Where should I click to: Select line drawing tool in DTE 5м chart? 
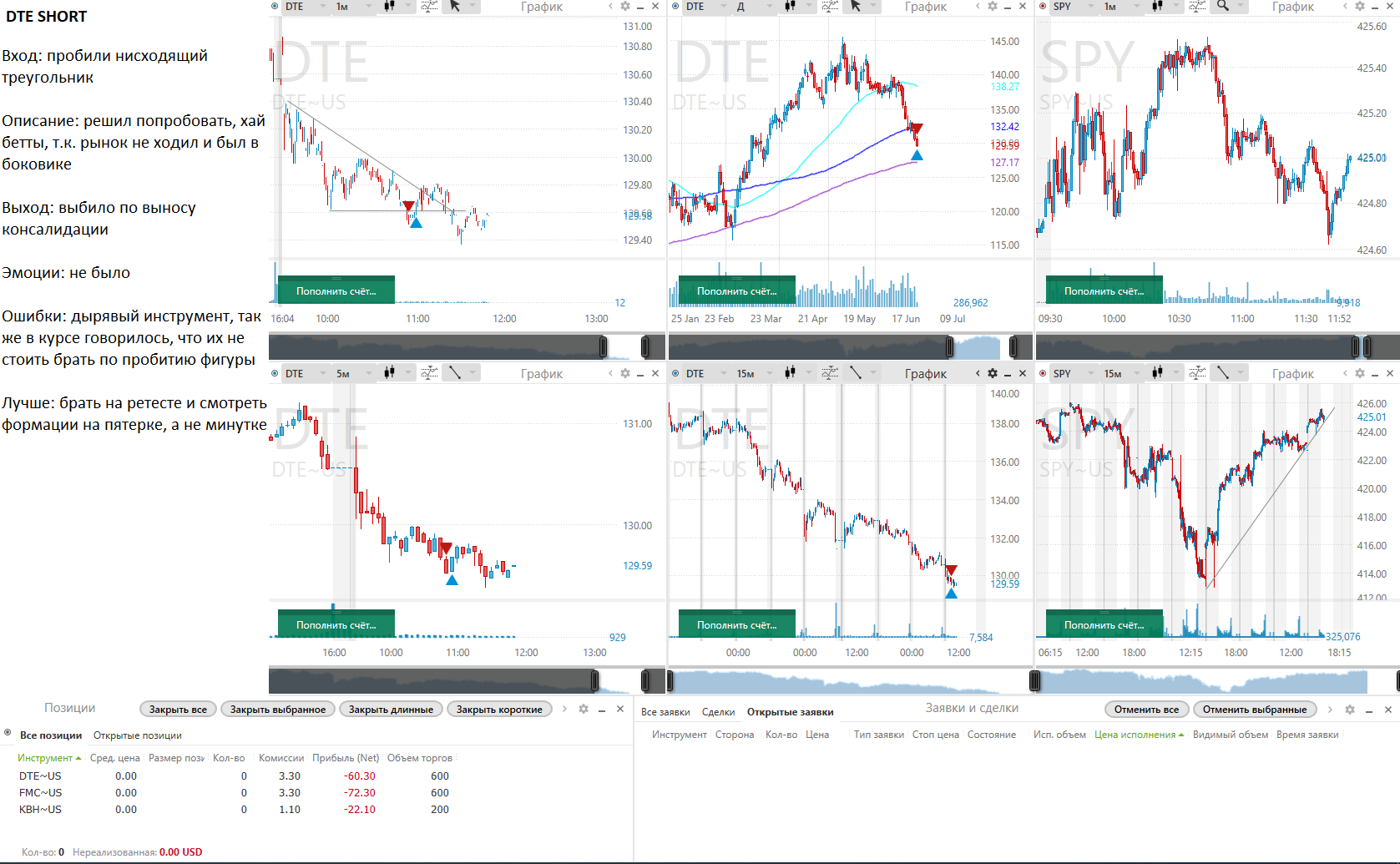pyautogui.click(x=455, y=373)
